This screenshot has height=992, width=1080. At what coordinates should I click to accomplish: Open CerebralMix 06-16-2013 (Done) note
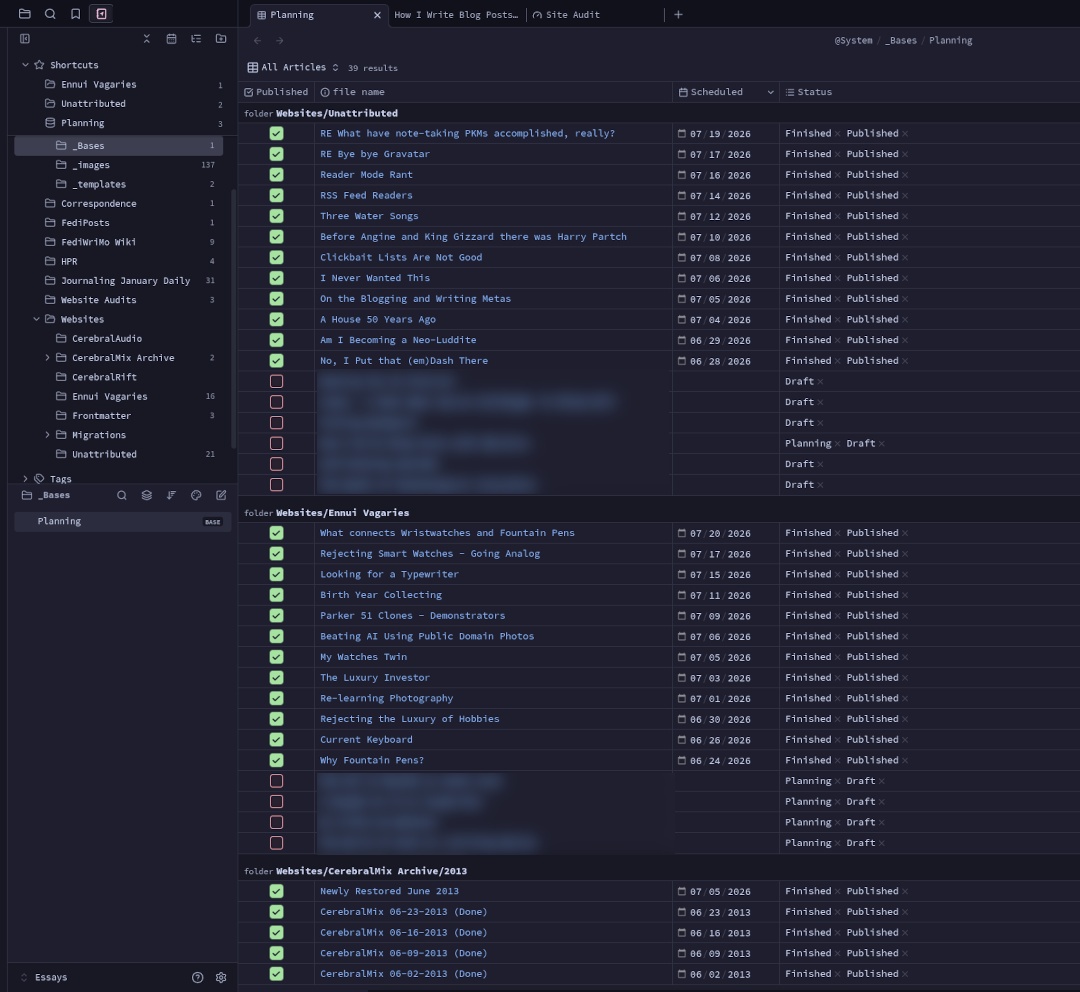[x=404, y=933]
